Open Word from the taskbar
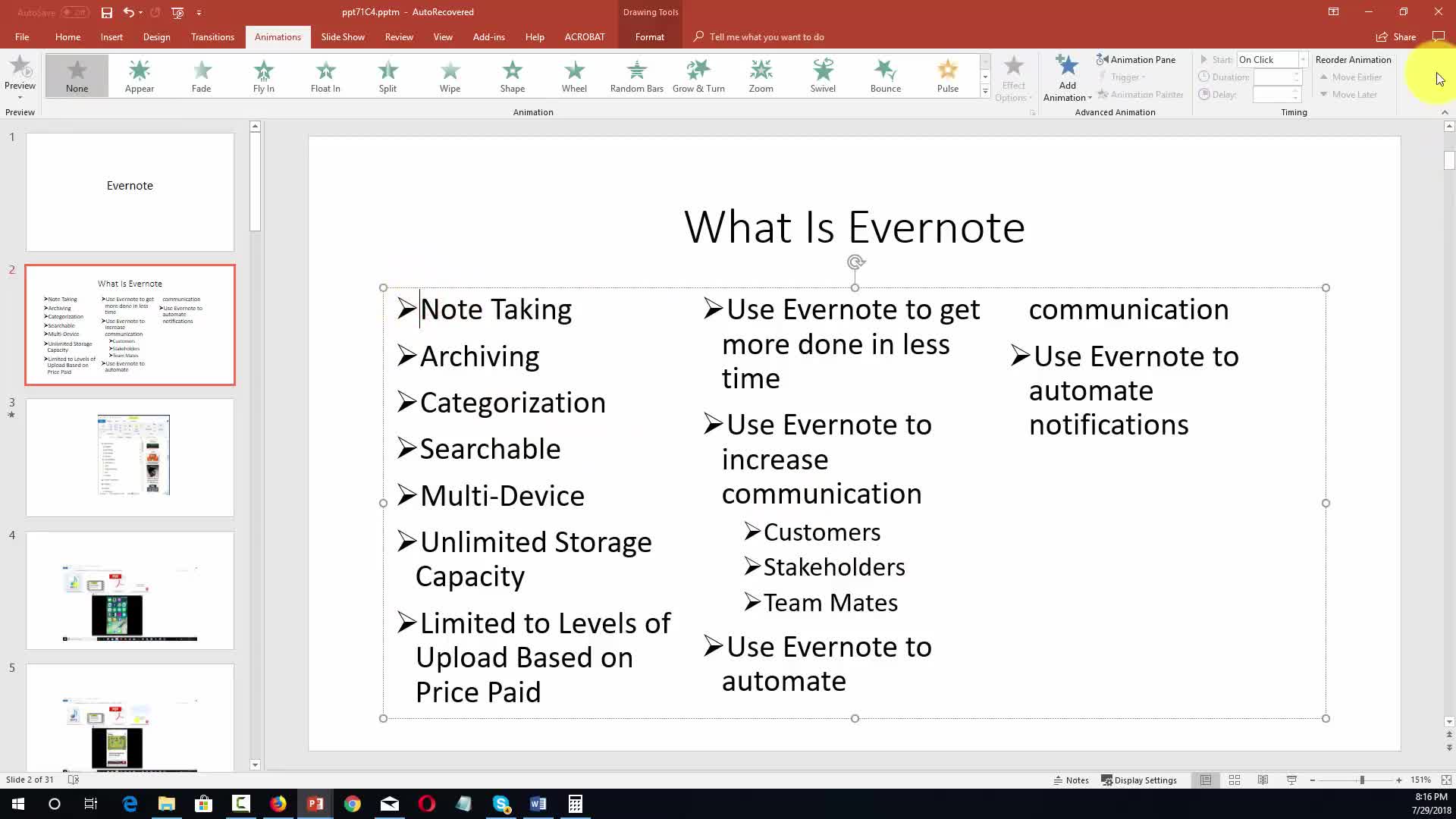Screen dimensions: 1456x819 pyautogui.click(x=538, y=804)
